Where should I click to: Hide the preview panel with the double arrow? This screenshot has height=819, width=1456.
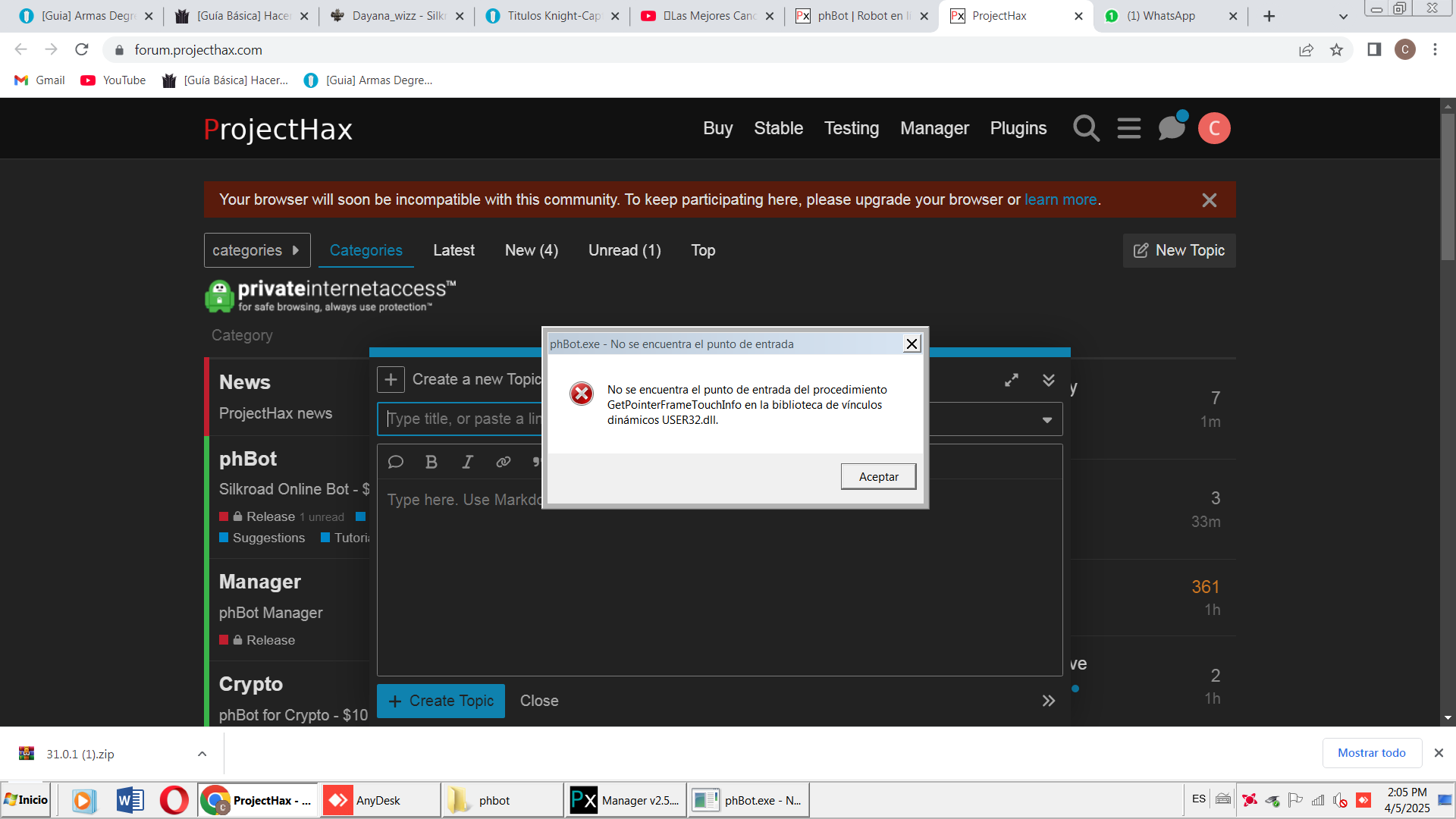[1048, 701]
